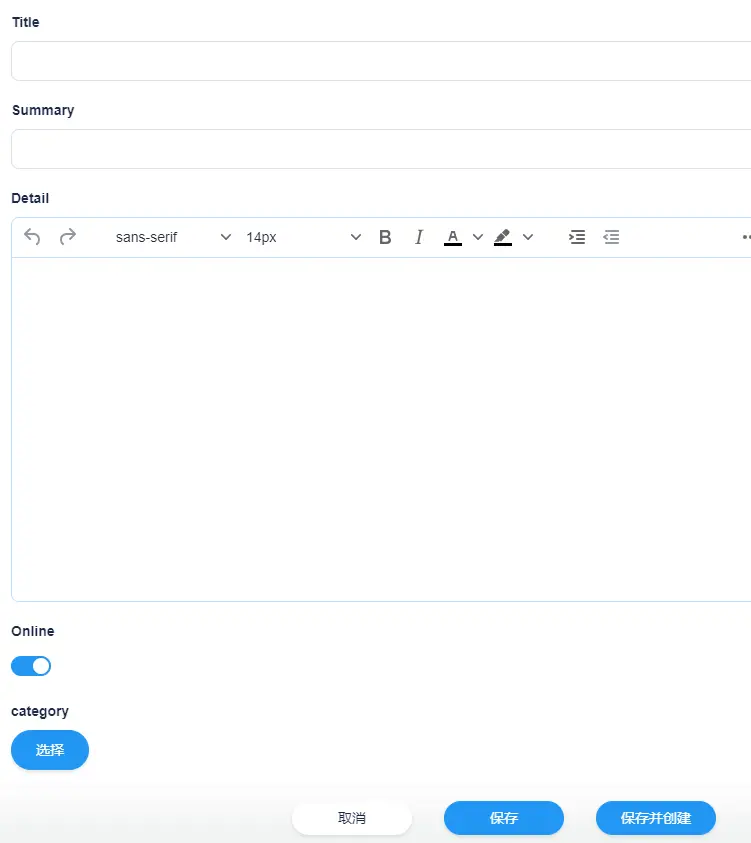Click the Redo icon in editor toolbar
751x843 pixels.
click(68, 237)
